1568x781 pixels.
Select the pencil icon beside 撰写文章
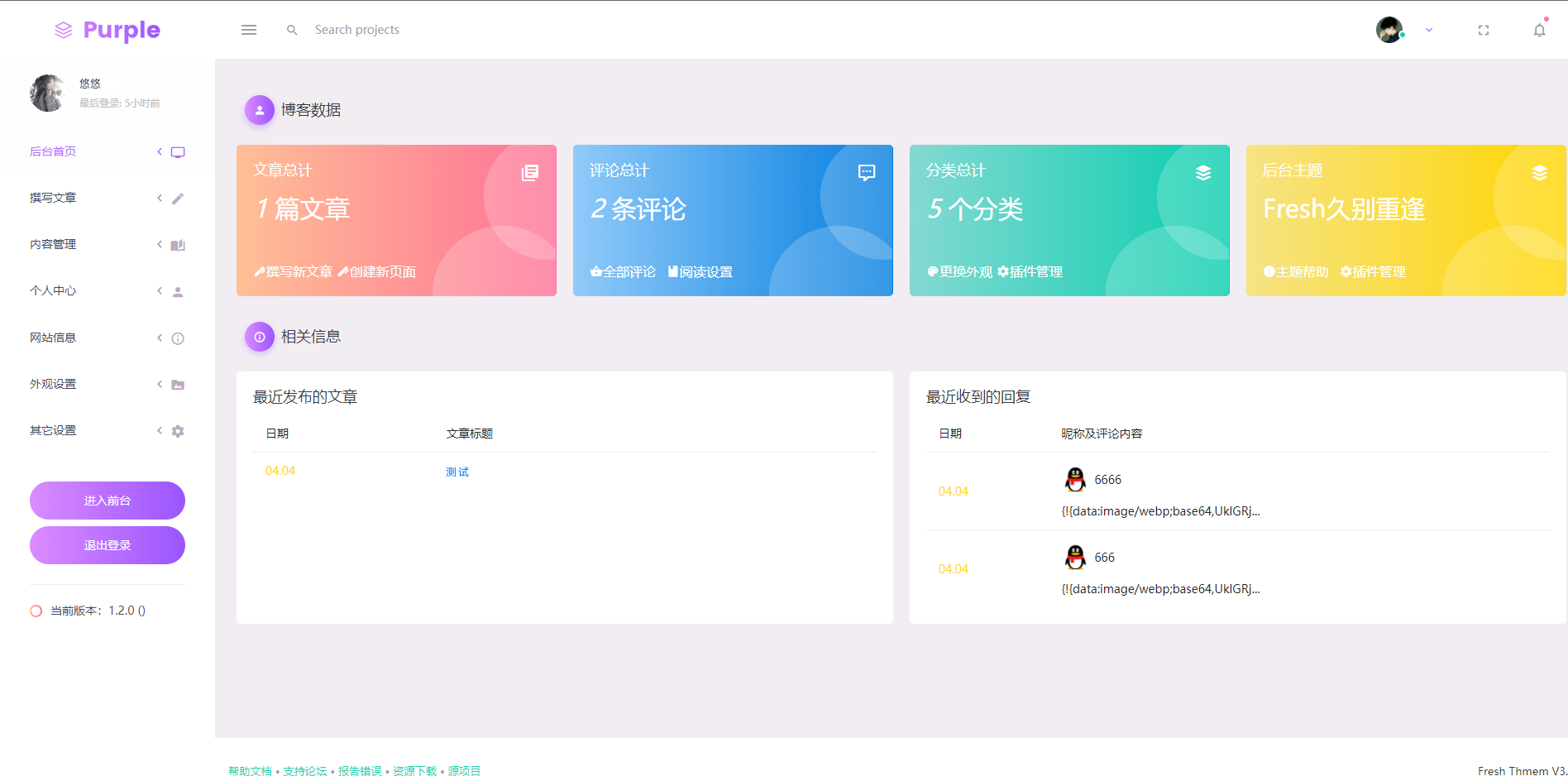coord(178,198)
